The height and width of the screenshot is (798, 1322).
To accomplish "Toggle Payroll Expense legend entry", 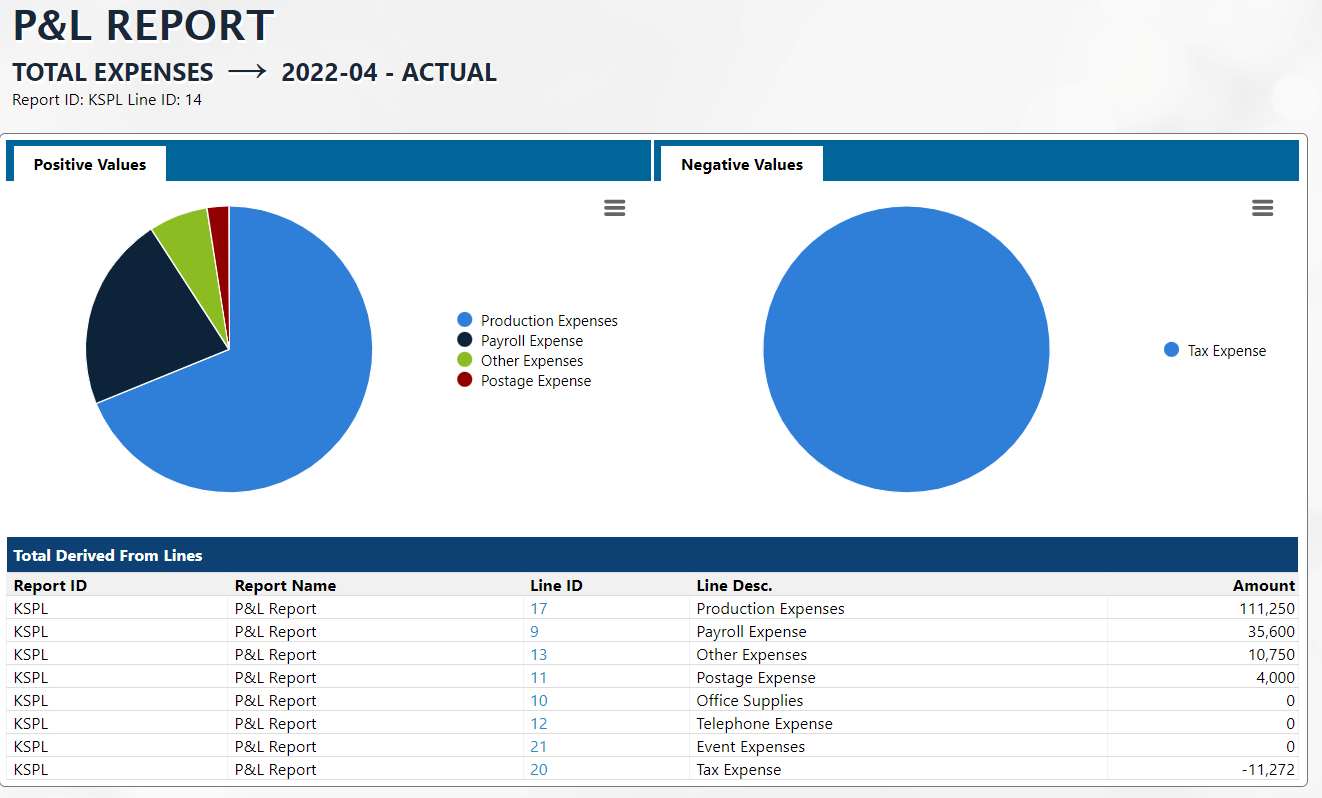I will click(x=531, y=341).
